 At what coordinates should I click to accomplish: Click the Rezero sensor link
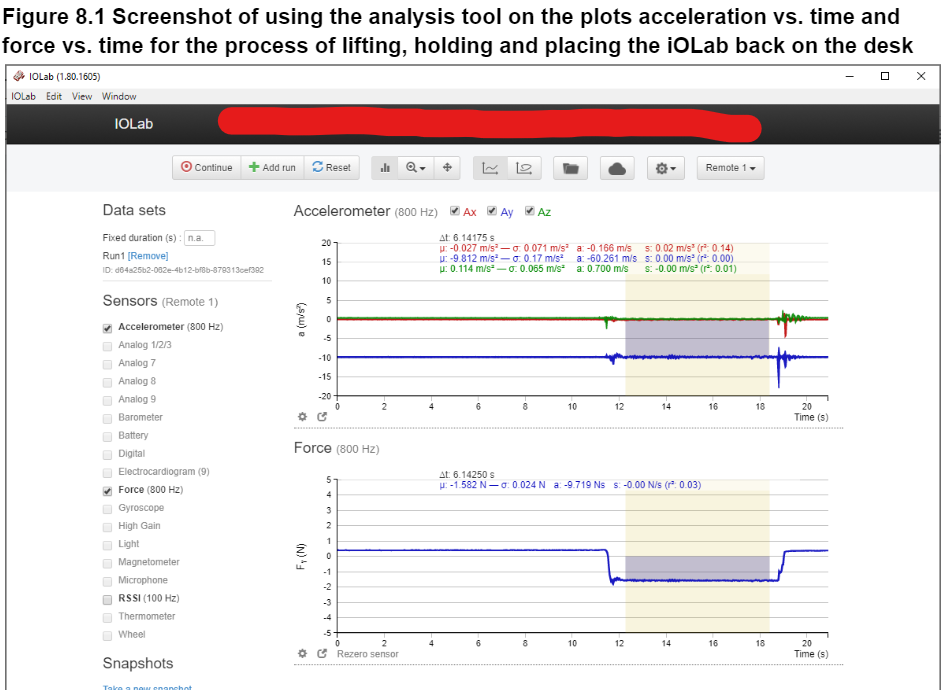click(x=367, y=653)
